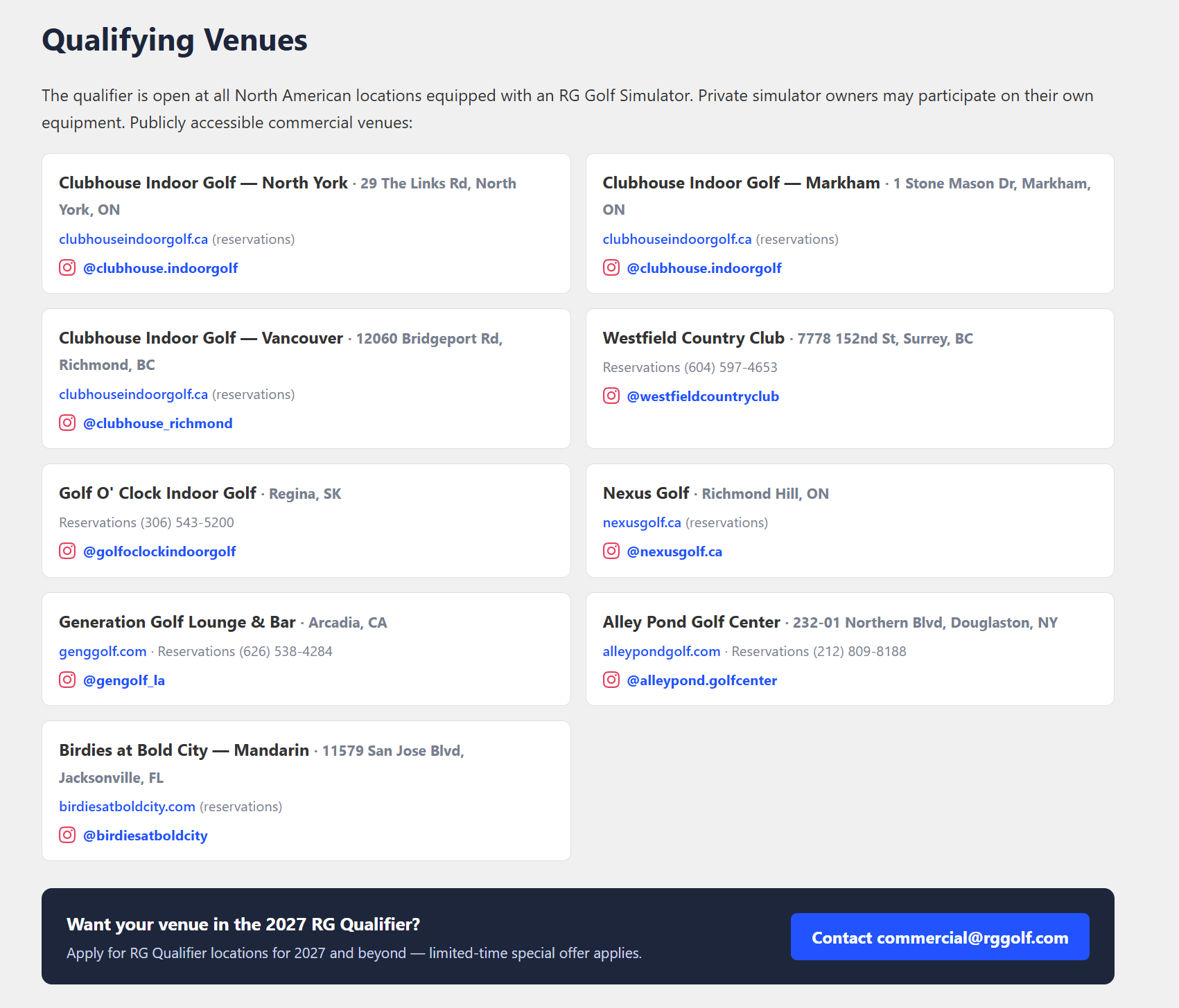Visit @clubhouse.indoorgolf handle in North York card

click(x=160, y=268)
